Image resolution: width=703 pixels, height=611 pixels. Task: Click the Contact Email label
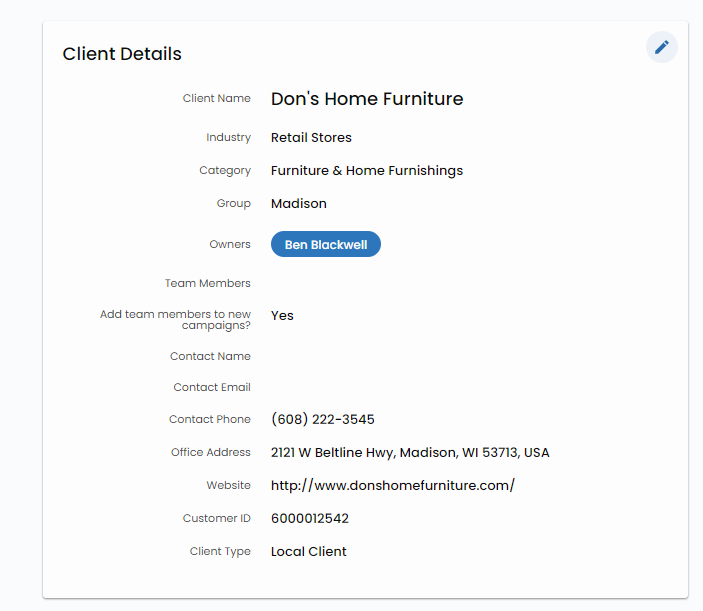tap(211, 388)
